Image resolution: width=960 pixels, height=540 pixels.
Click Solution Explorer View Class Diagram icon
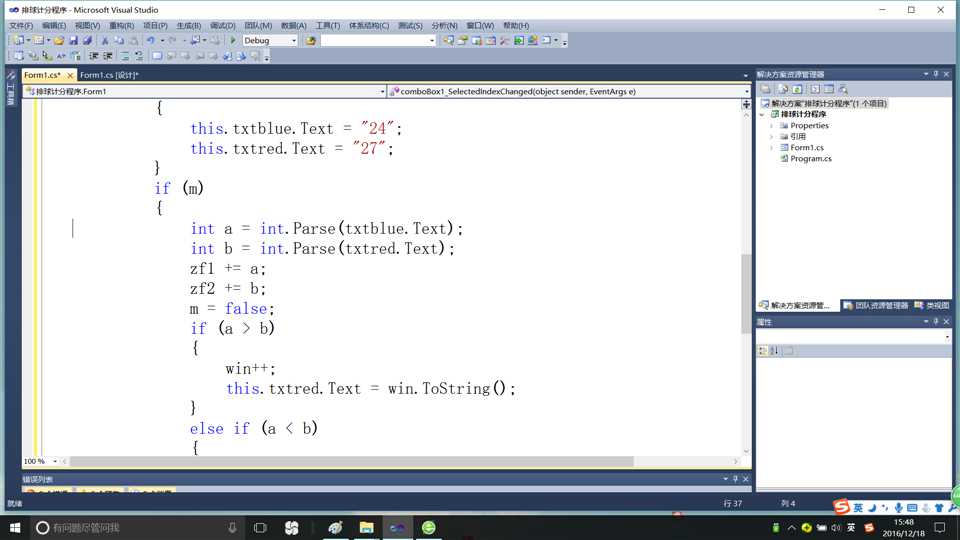(x=844, y=89)
